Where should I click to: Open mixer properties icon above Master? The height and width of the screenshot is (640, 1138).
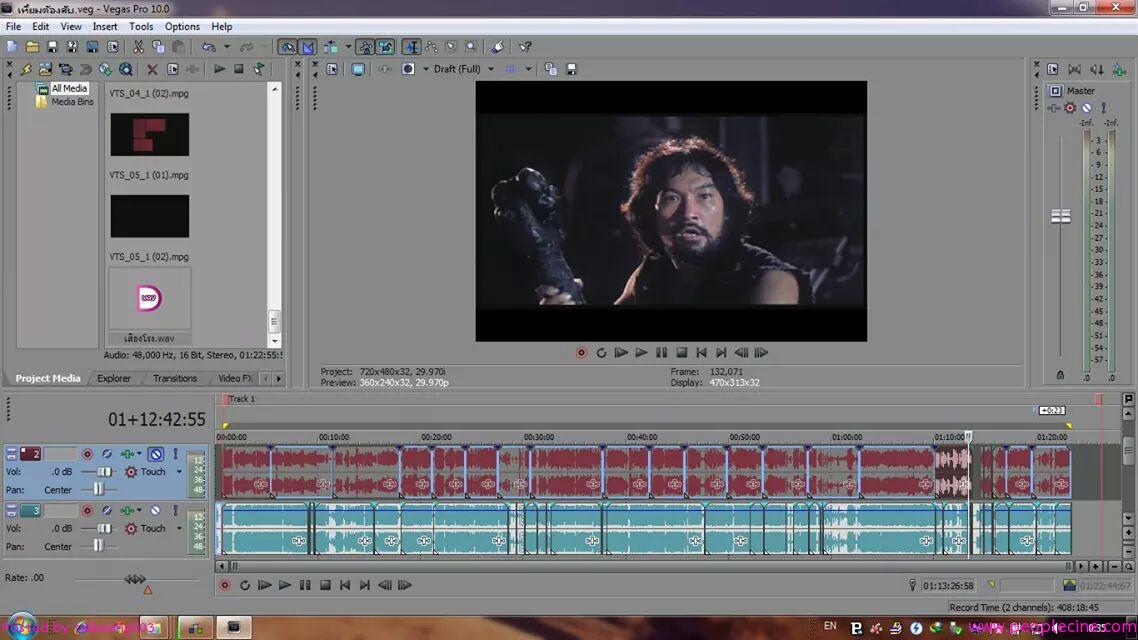point(1052,69)
